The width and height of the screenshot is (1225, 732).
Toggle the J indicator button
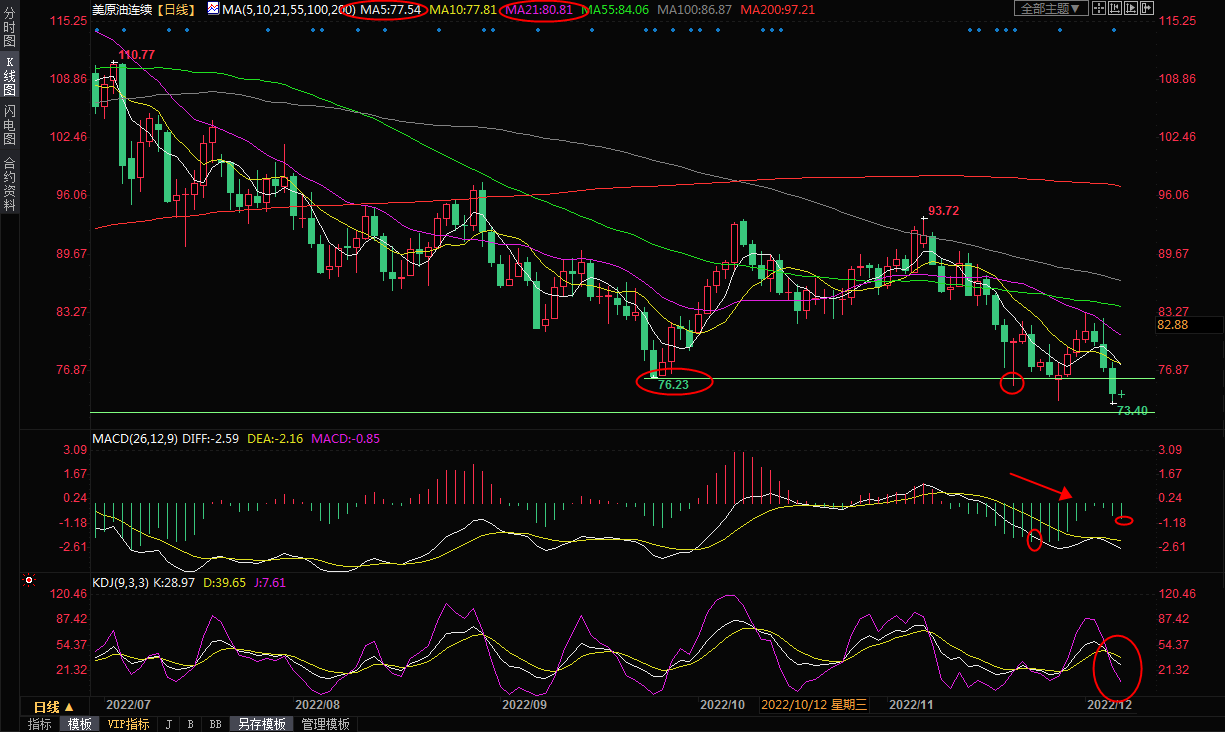pos(168,724)
